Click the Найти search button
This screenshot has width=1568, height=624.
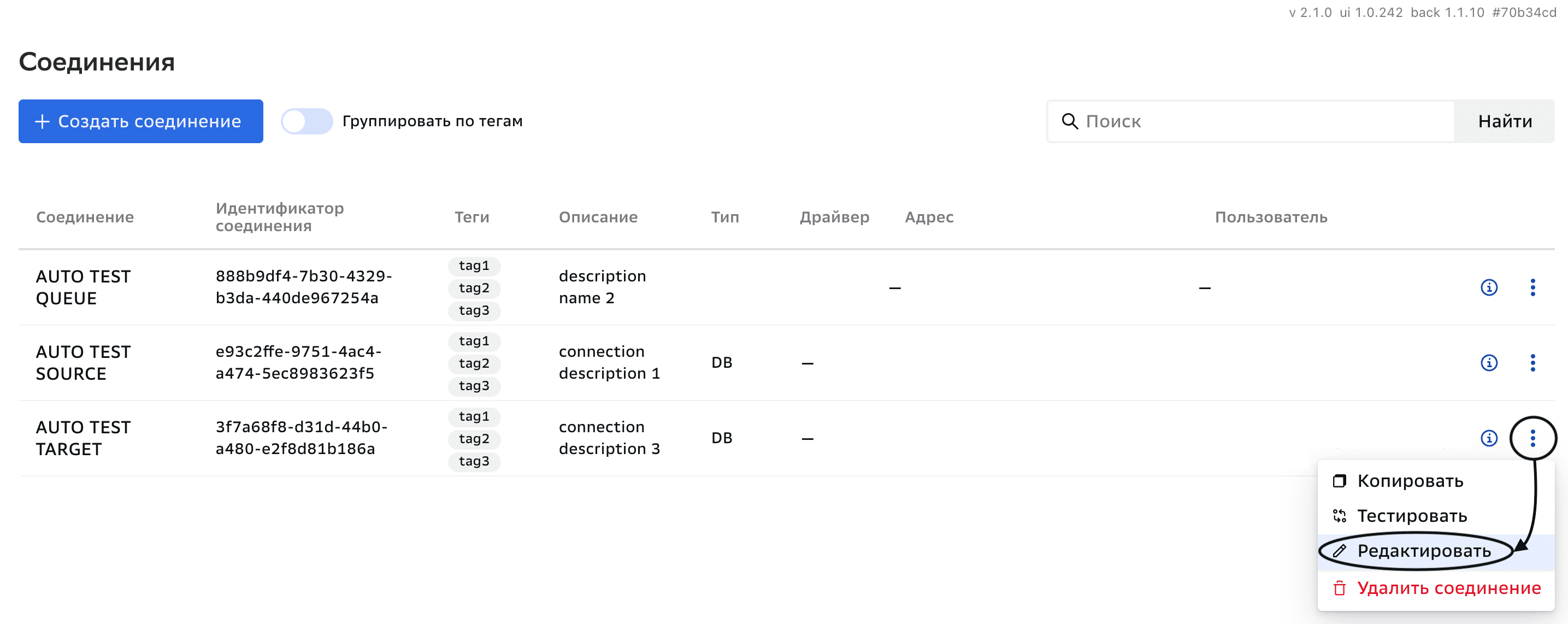(x=1504, y=121)
